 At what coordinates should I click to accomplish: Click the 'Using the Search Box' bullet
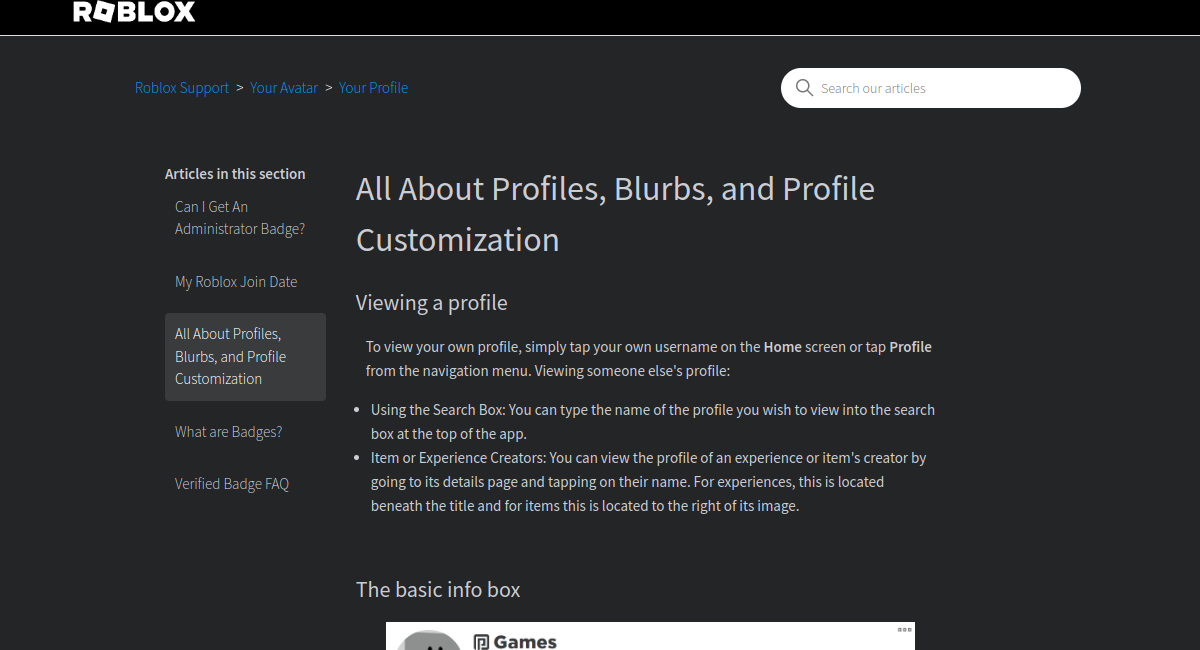pos(653,422)
